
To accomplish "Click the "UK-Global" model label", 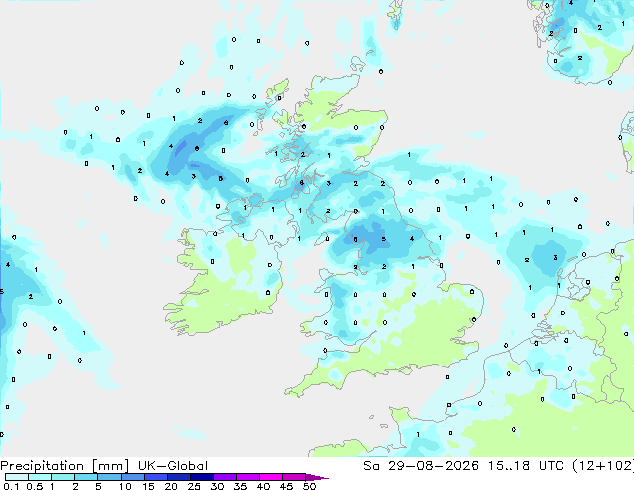I will (x=173, y=466).
